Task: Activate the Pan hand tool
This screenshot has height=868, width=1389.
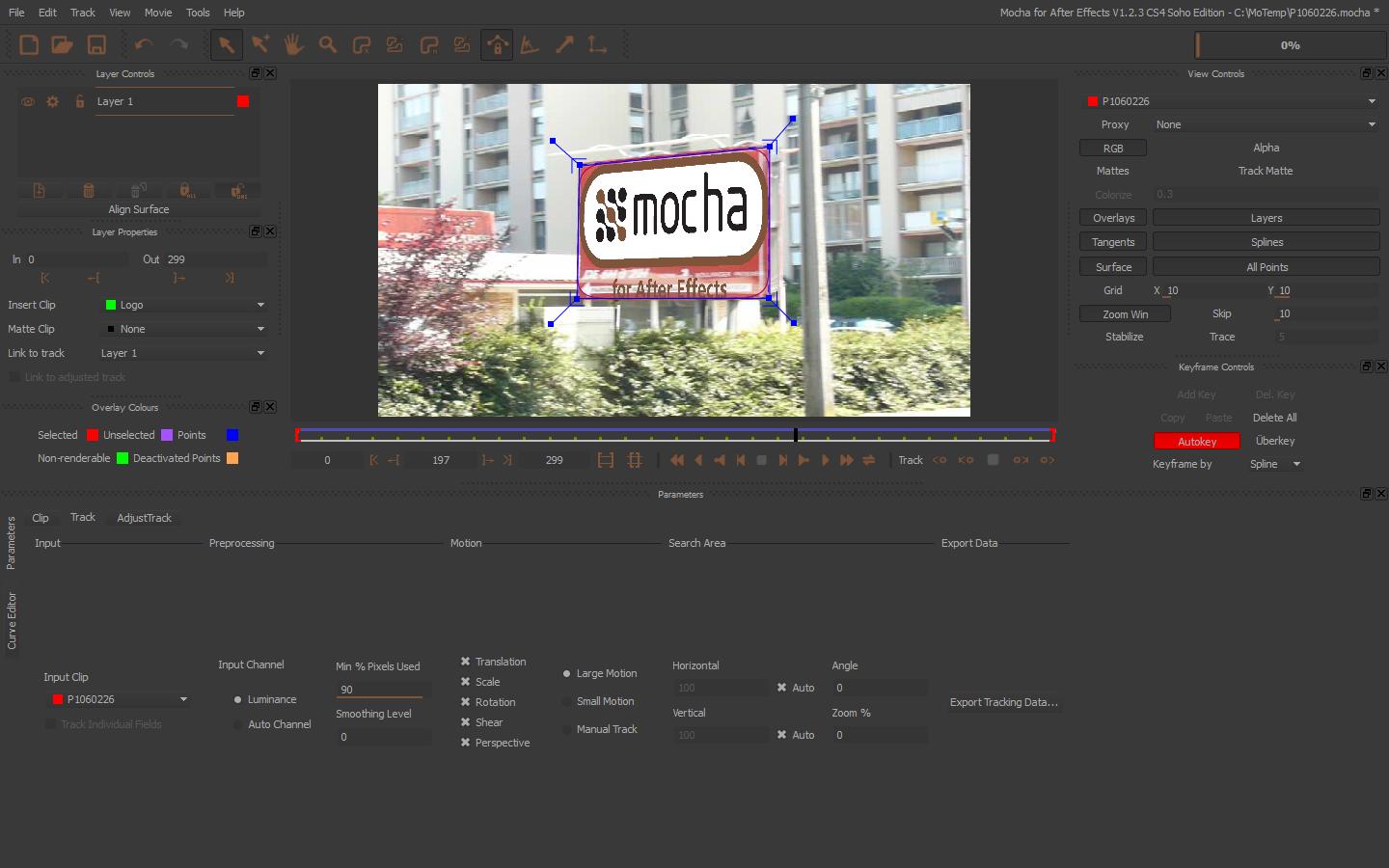Action: (294, 44)
